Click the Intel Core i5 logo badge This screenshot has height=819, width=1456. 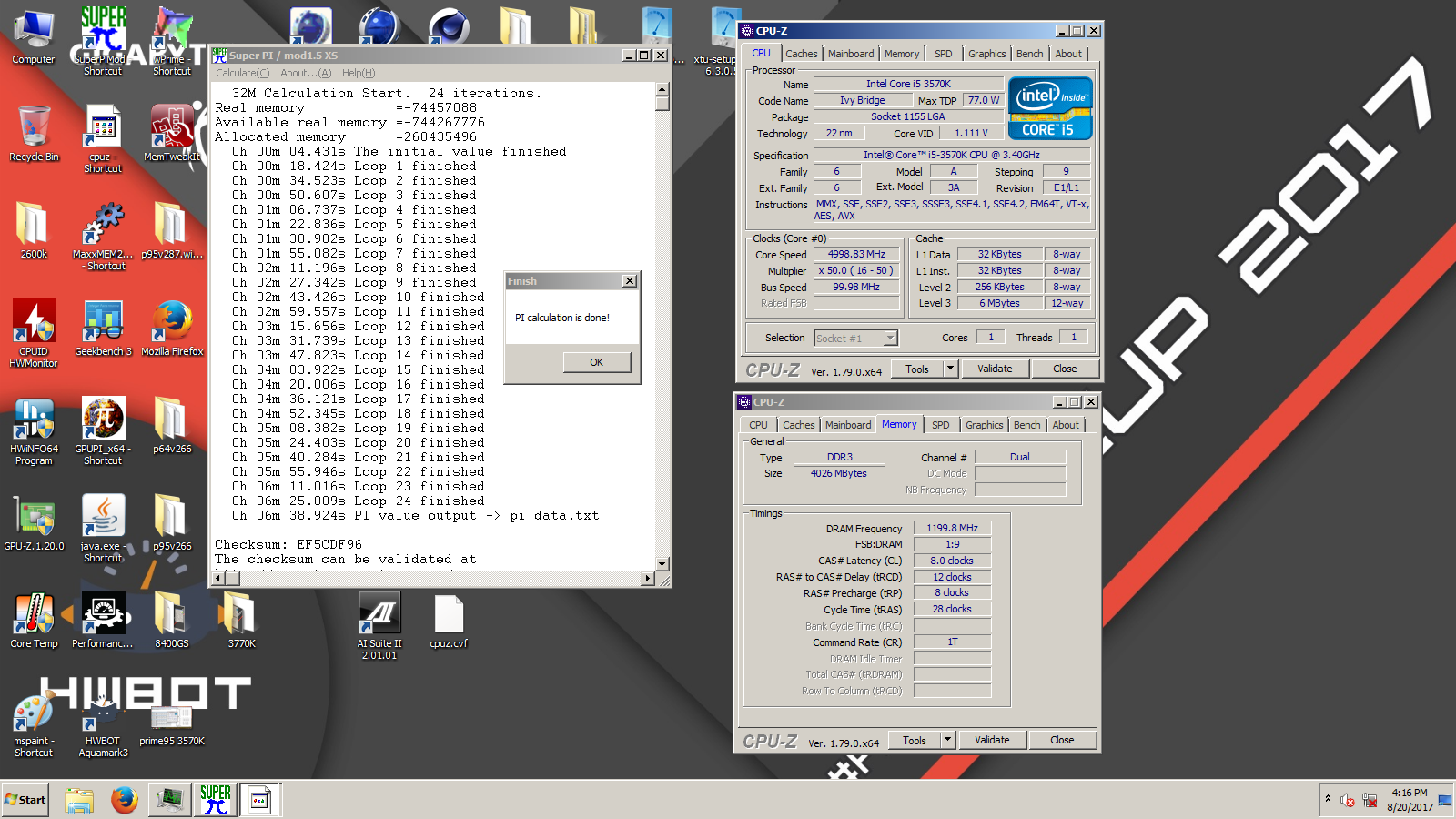[x=1050, y=108]
